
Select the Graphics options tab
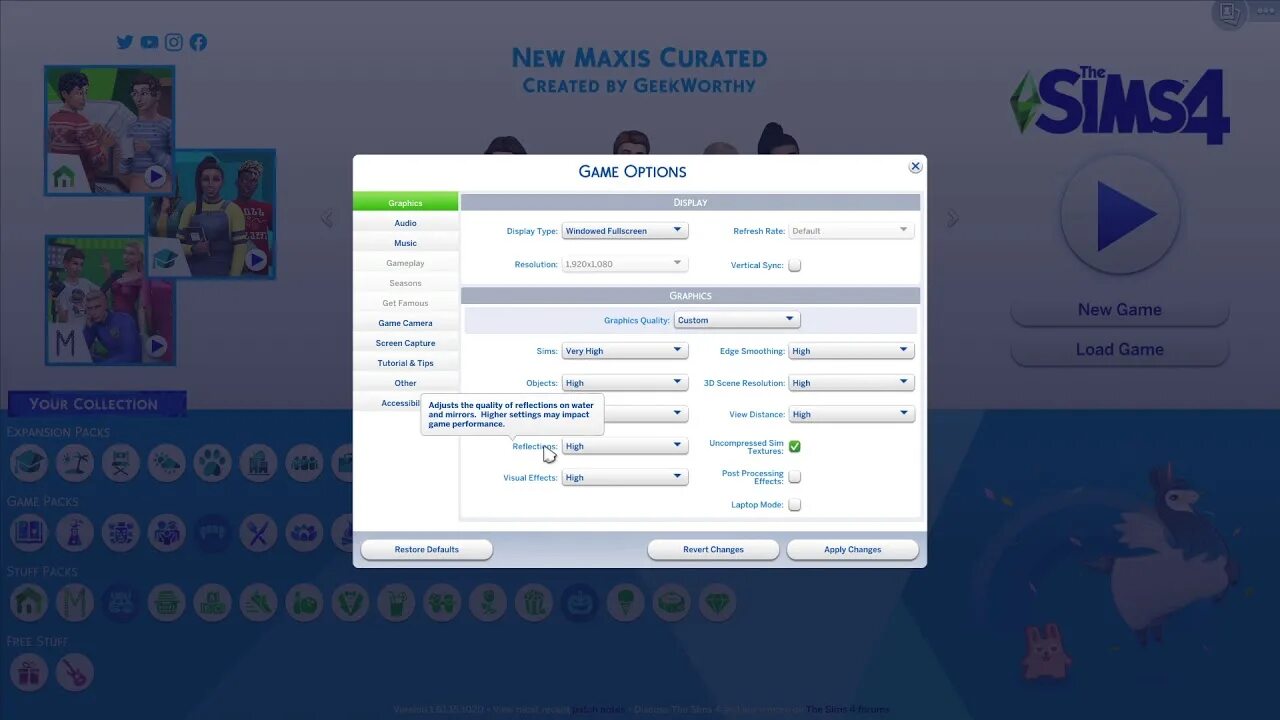click(x=405, y=202)
